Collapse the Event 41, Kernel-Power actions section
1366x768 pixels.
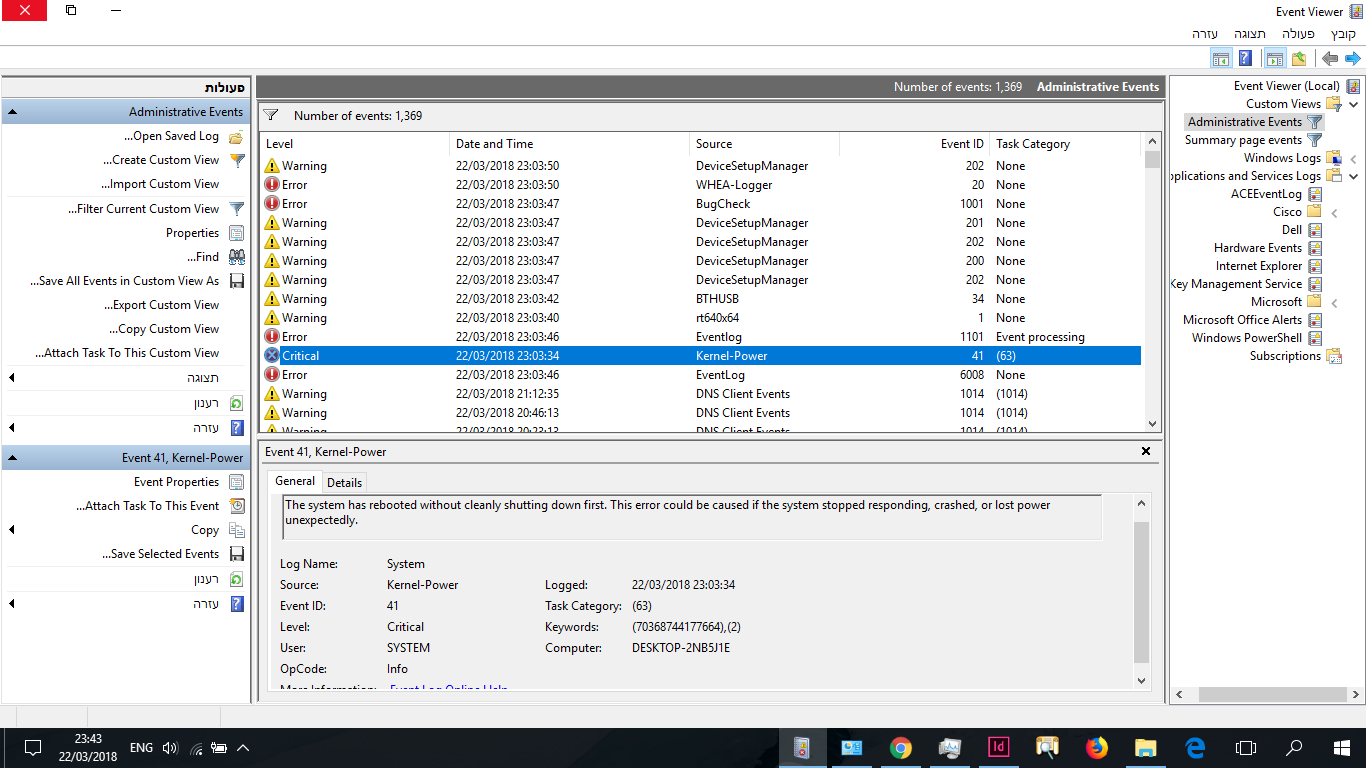click(12, 458)
